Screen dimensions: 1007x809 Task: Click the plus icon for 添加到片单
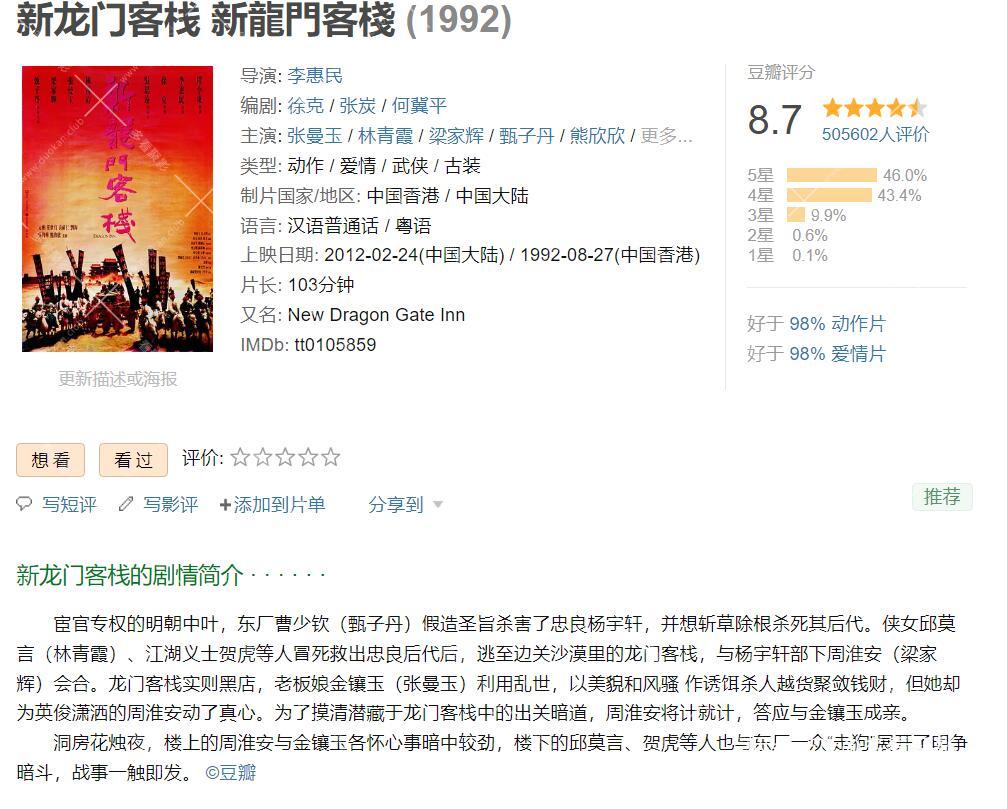tap(222, 505)
